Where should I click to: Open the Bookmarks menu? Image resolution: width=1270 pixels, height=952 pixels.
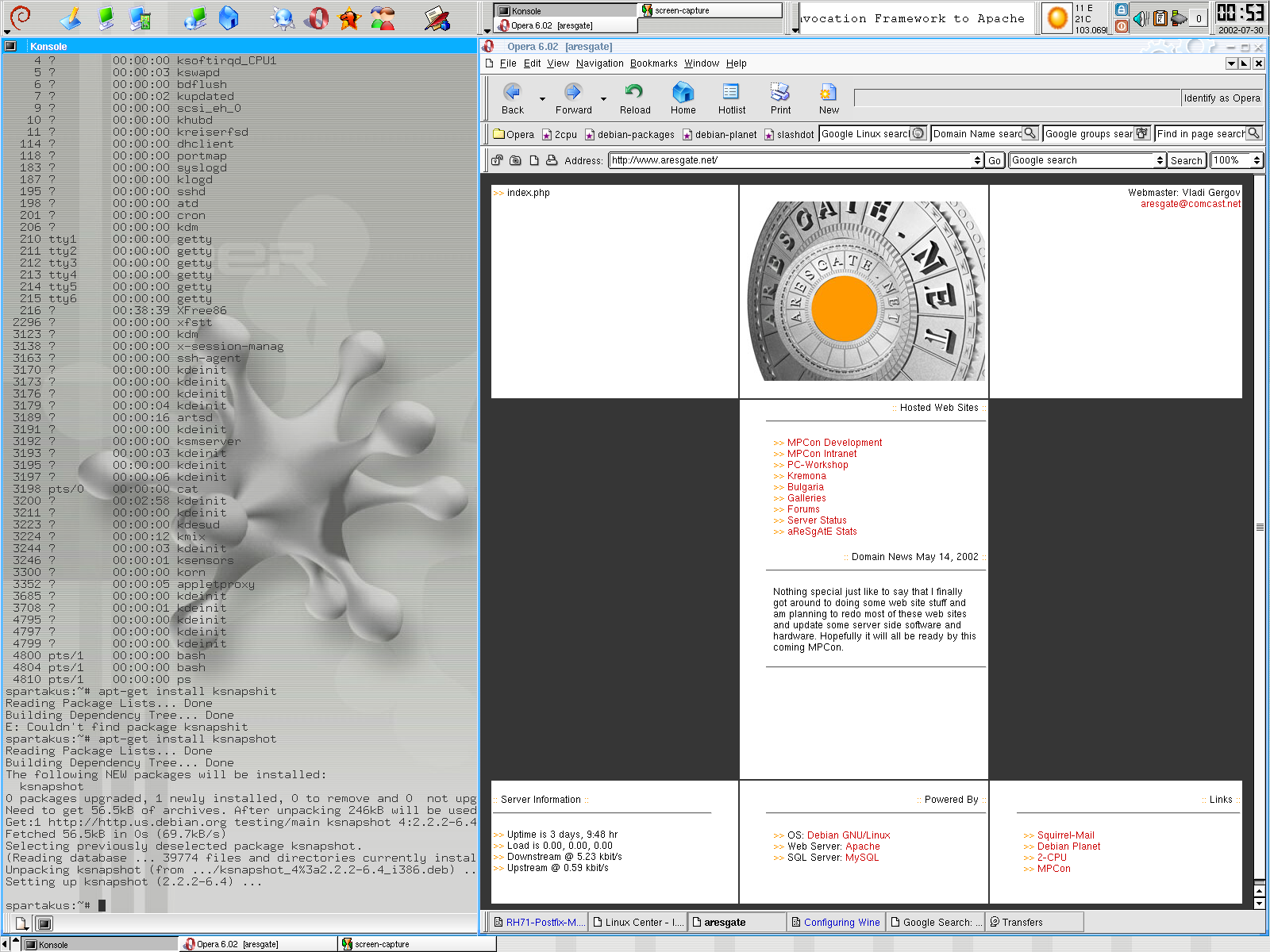tap(653, 63)
